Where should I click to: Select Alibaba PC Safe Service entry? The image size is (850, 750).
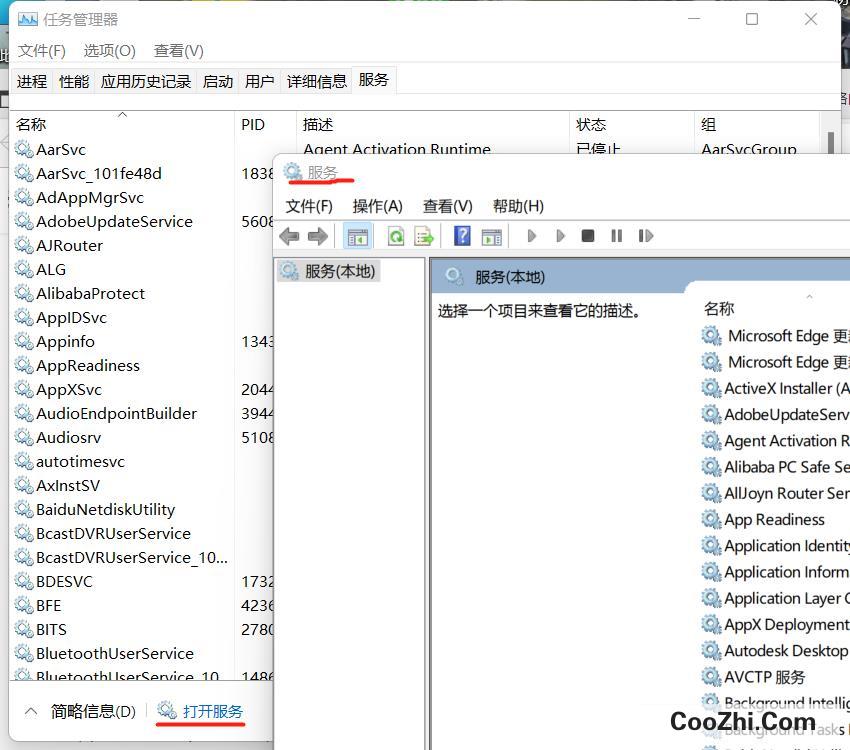[787, 467]
